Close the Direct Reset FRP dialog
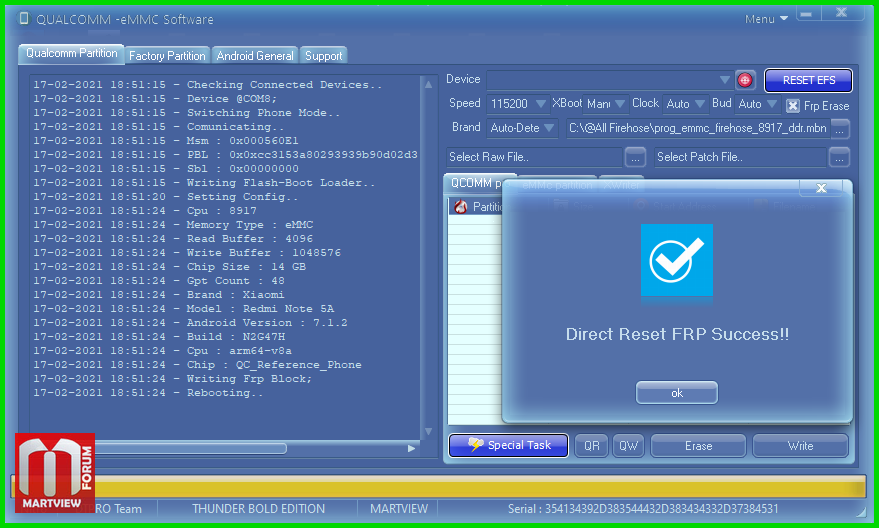This screenshot has height=528, width=879. coord(821,188)
